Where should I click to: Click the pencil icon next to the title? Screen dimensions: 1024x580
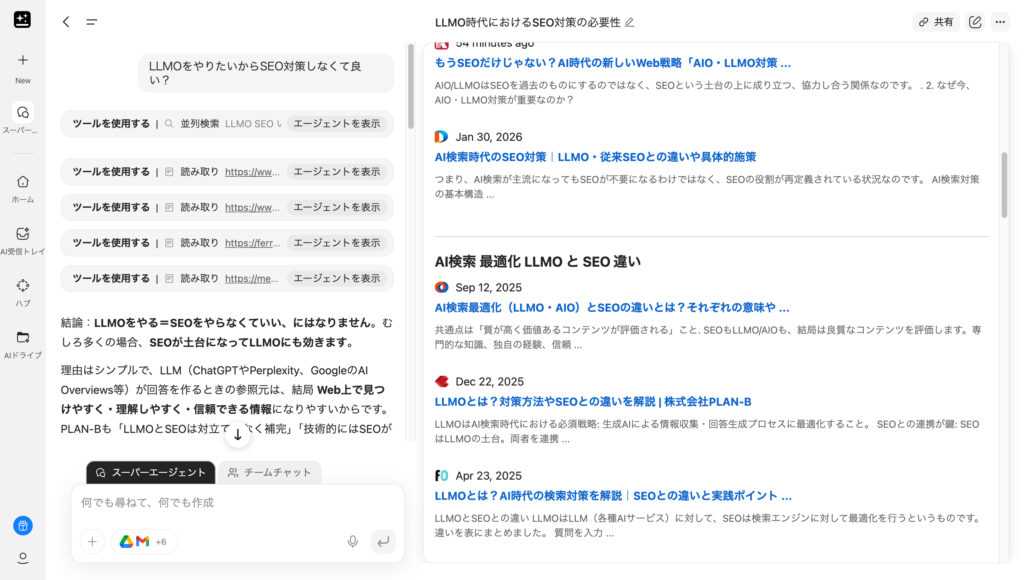[629, 22]
